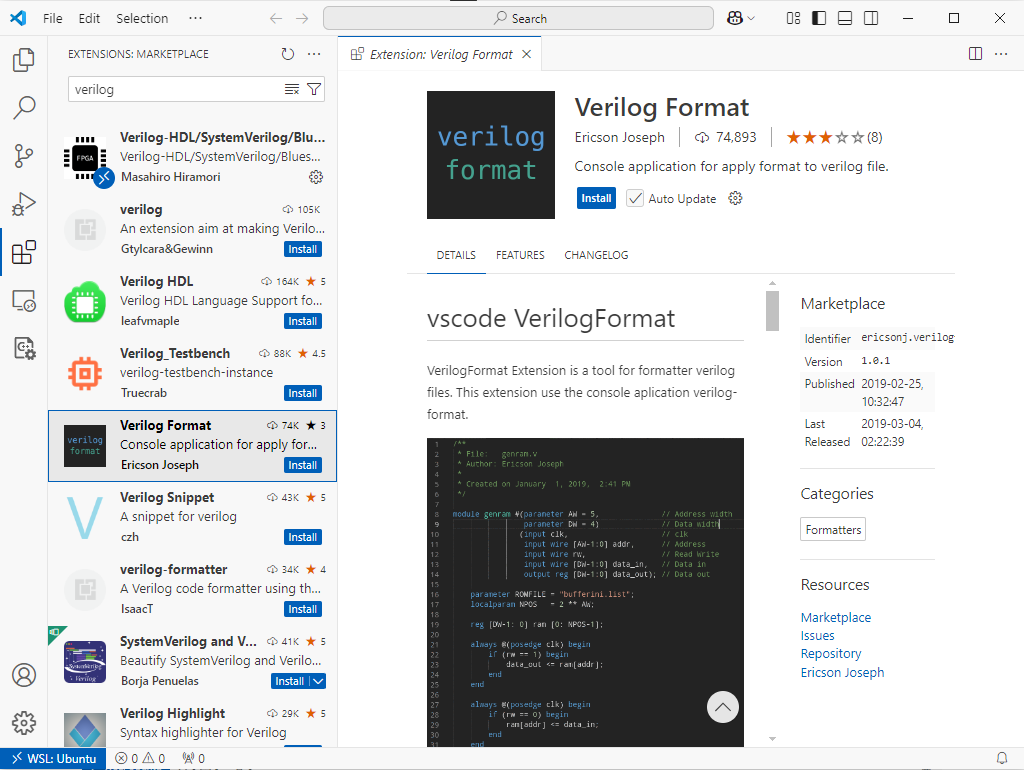Expand the hidden menus ellipsis
The width and height of the screenshot is (1024, 770).
195,18
